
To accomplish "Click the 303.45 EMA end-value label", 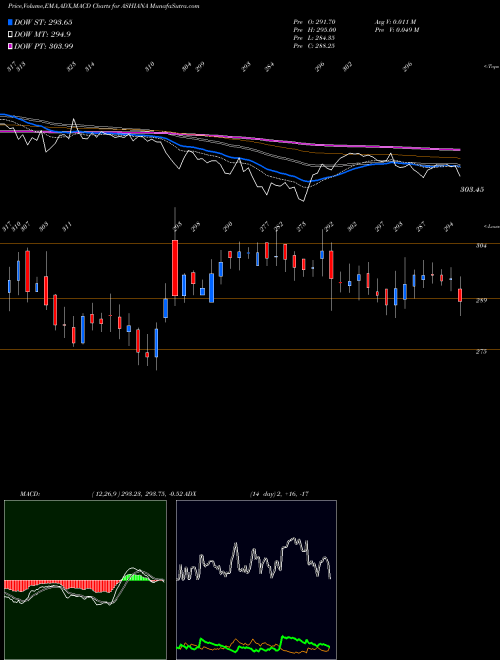I will coord(472,190).
